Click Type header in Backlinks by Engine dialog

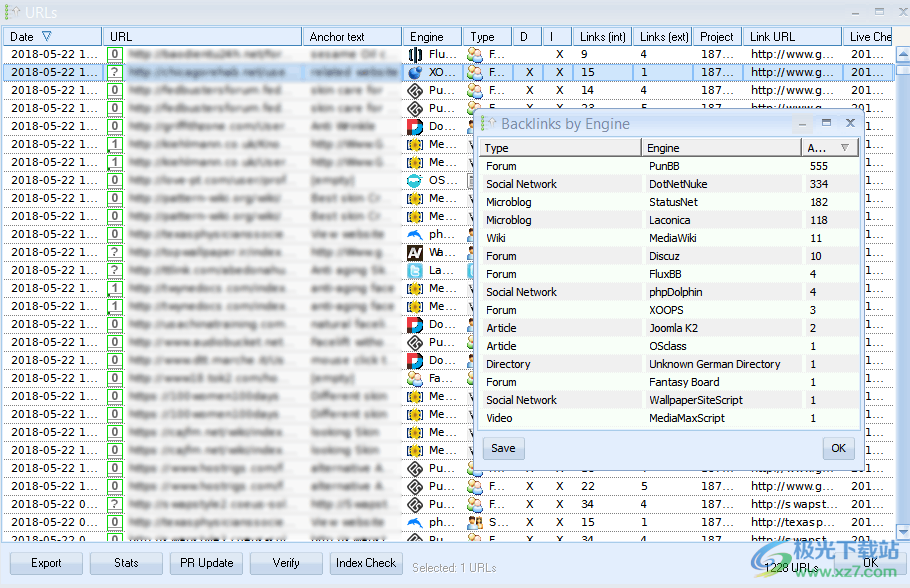tap(561, 148)
